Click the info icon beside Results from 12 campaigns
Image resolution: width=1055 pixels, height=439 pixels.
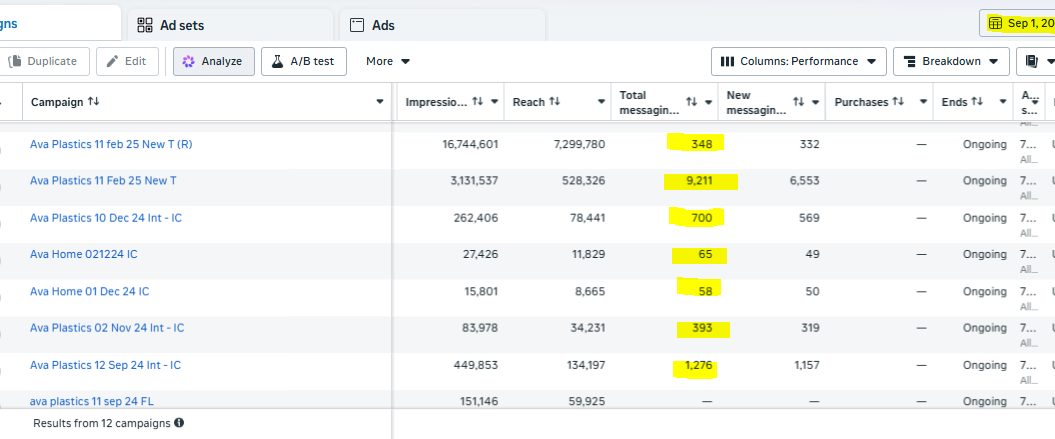(179, 423)
